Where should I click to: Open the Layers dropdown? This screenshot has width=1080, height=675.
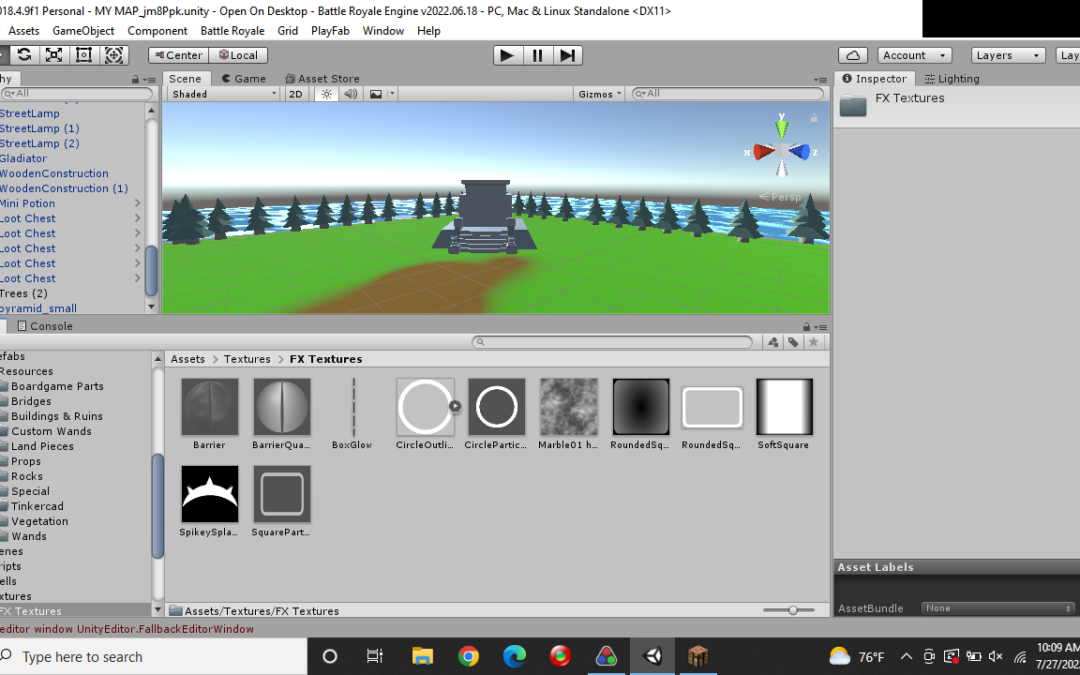1008,55
